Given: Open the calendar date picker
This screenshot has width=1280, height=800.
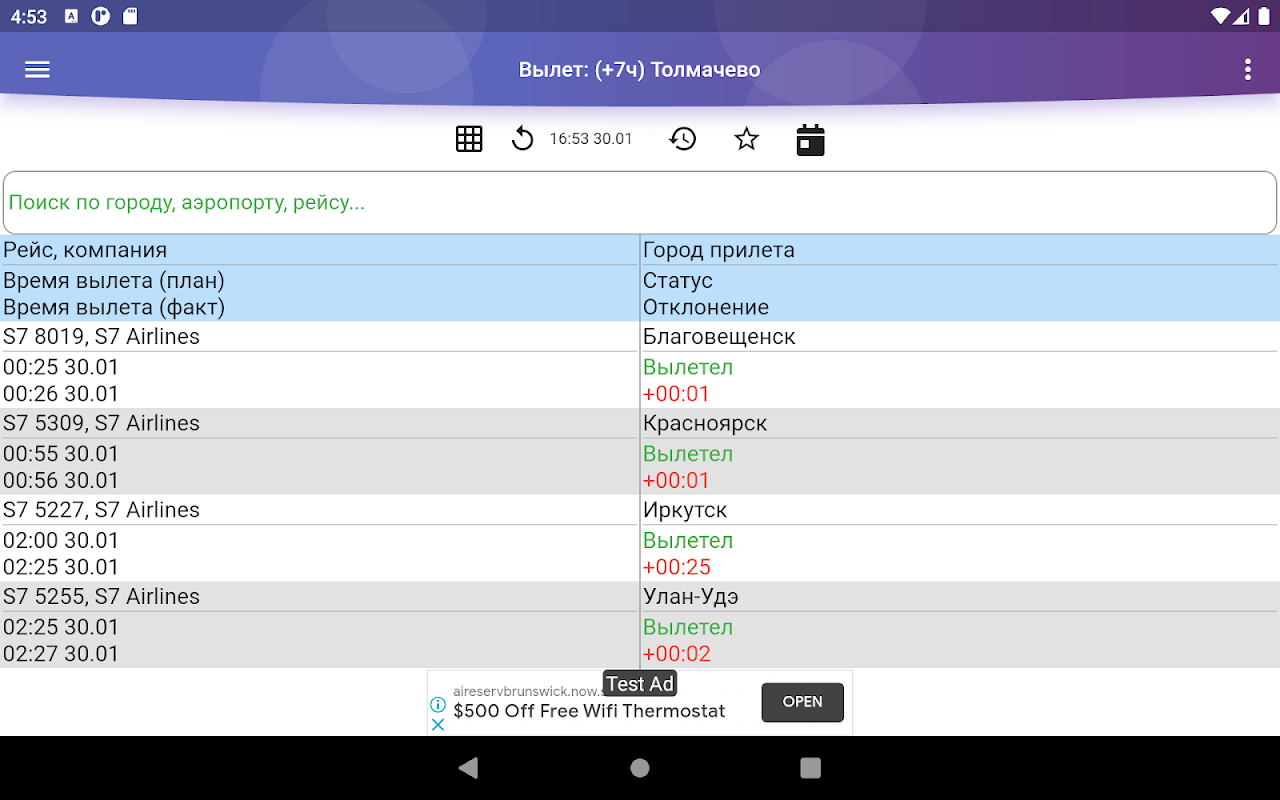Looking at the screenshot, I should click(810, 140).
